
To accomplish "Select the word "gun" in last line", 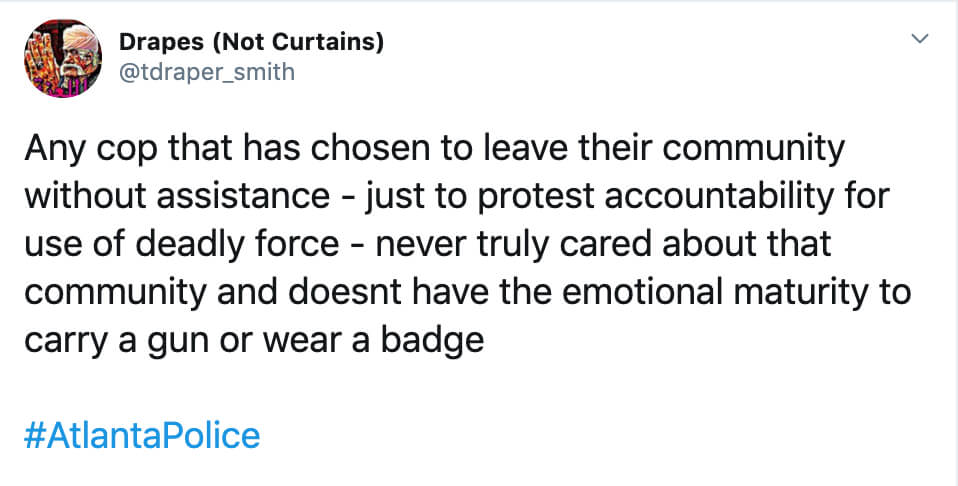I will tap(177, 342).
